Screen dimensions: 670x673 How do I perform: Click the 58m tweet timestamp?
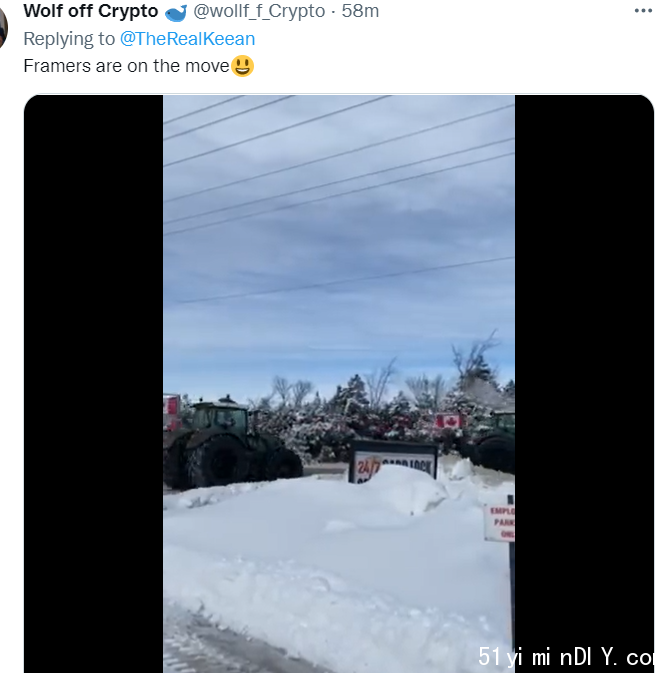pyautogui.click(x=360, y=11)
